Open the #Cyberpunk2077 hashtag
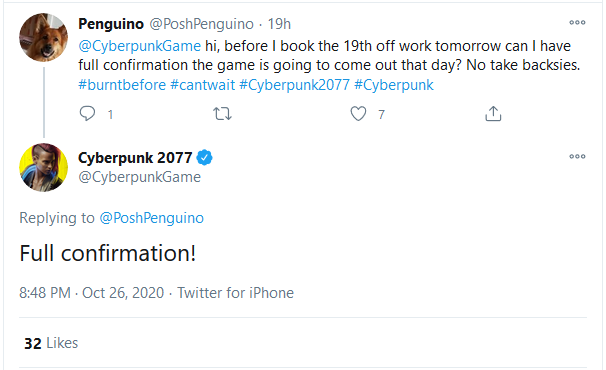The width and height of the screenshot is (606, 370). (294, 85)
